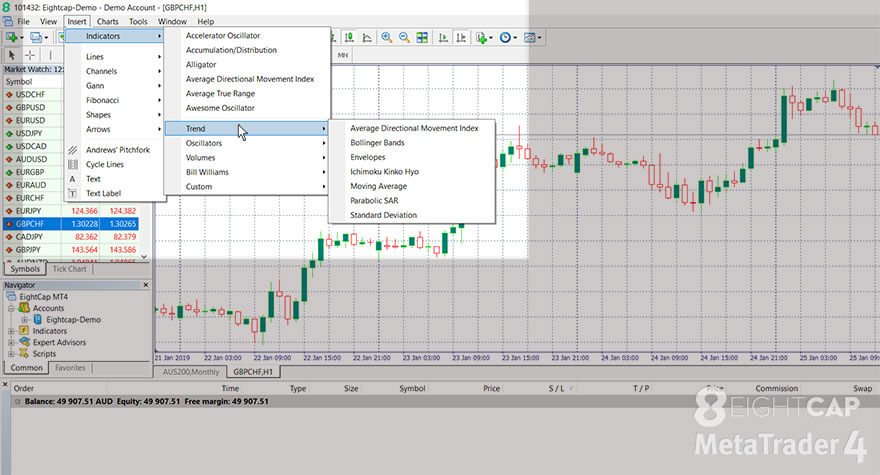Switch to Symbols tab in Market Watch

tap(25, 269)
